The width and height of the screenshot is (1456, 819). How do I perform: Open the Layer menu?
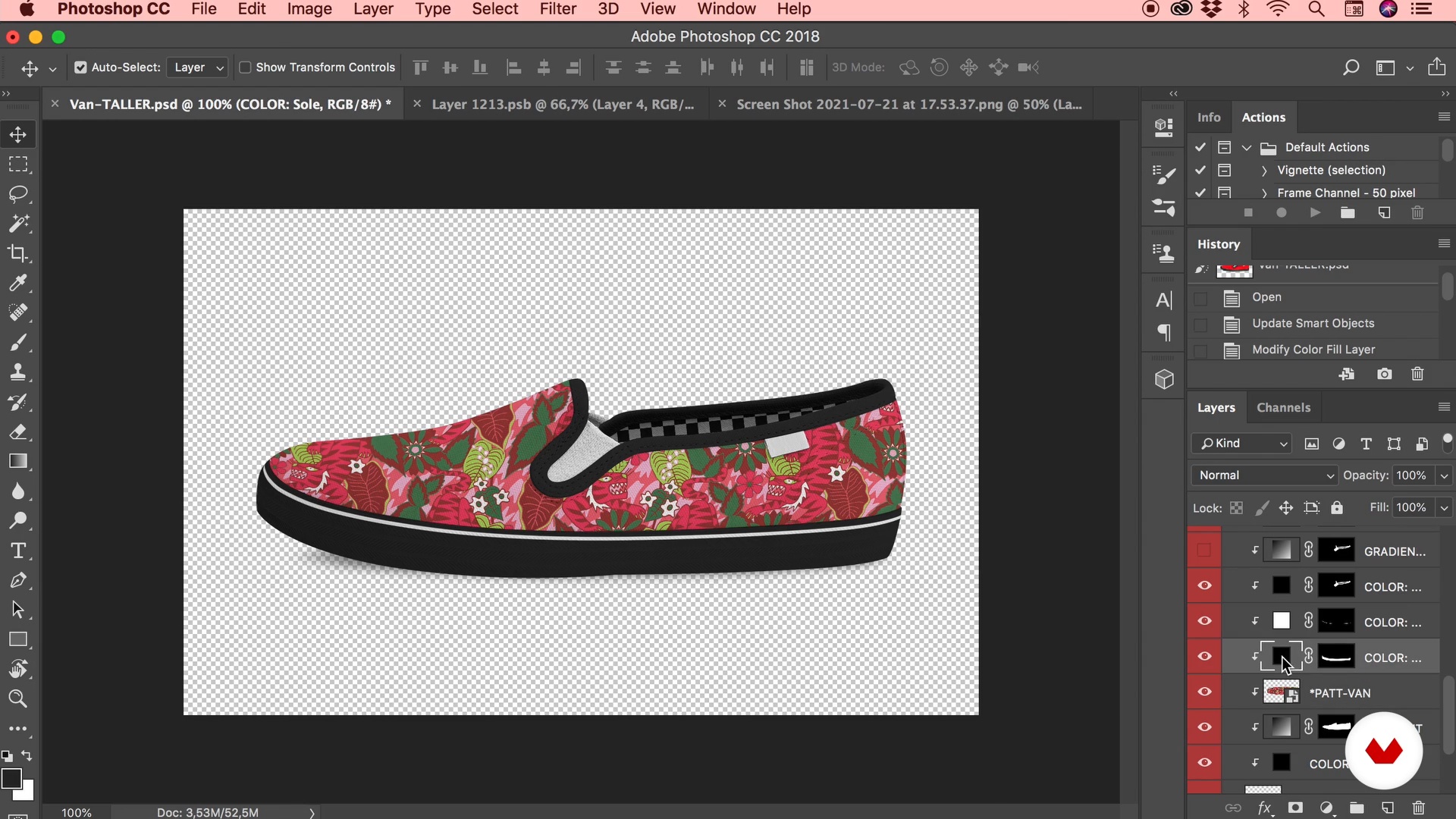point(373,9)
